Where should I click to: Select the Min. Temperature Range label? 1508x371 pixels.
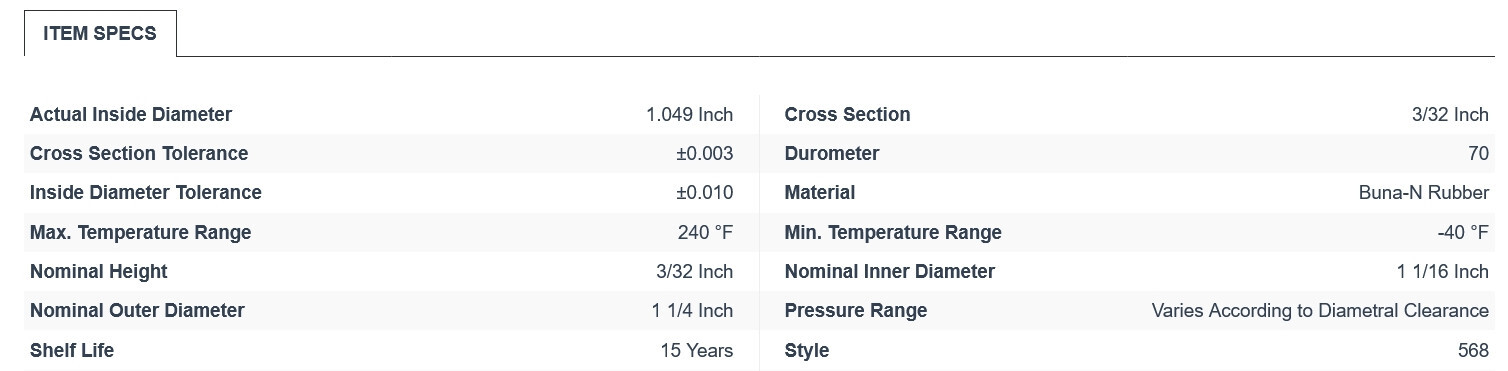[893, 232]
